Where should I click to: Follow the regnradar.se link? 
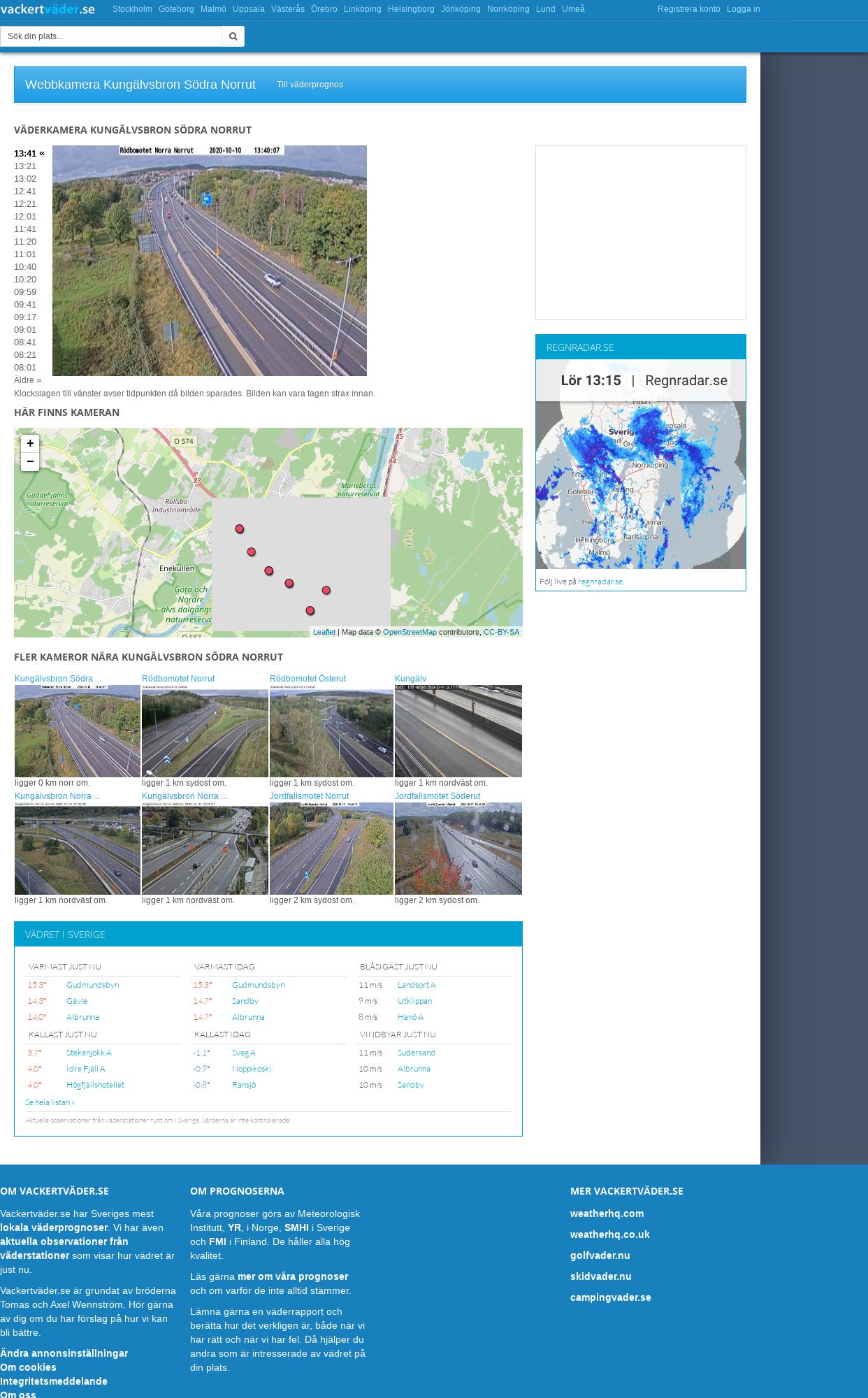[x=601, y=582]
